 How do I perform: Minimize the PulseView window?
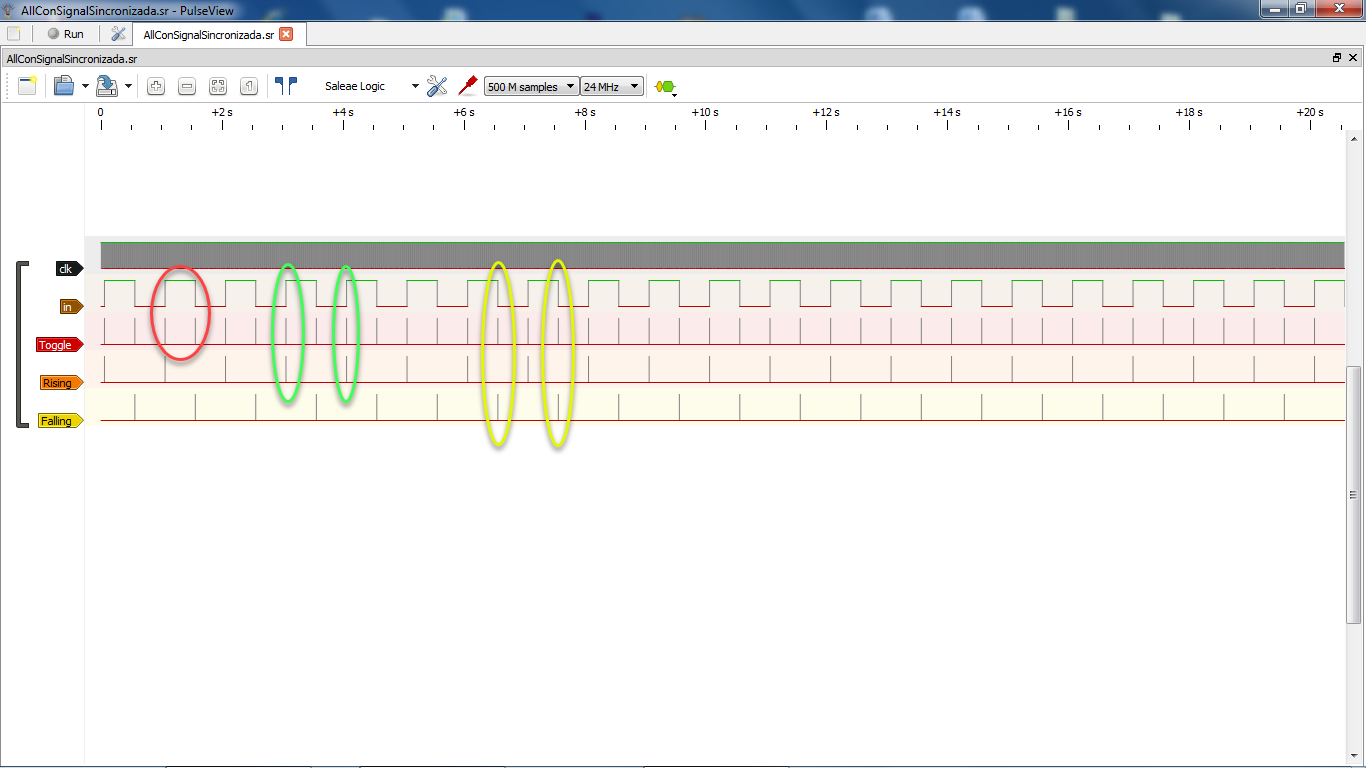(x=1273, y=8)
